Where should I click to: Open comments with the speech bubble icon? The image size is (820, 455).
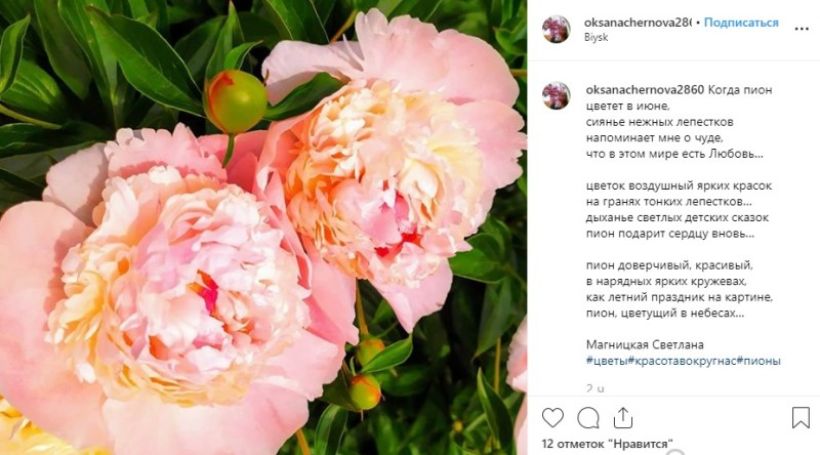pos(588,418)
